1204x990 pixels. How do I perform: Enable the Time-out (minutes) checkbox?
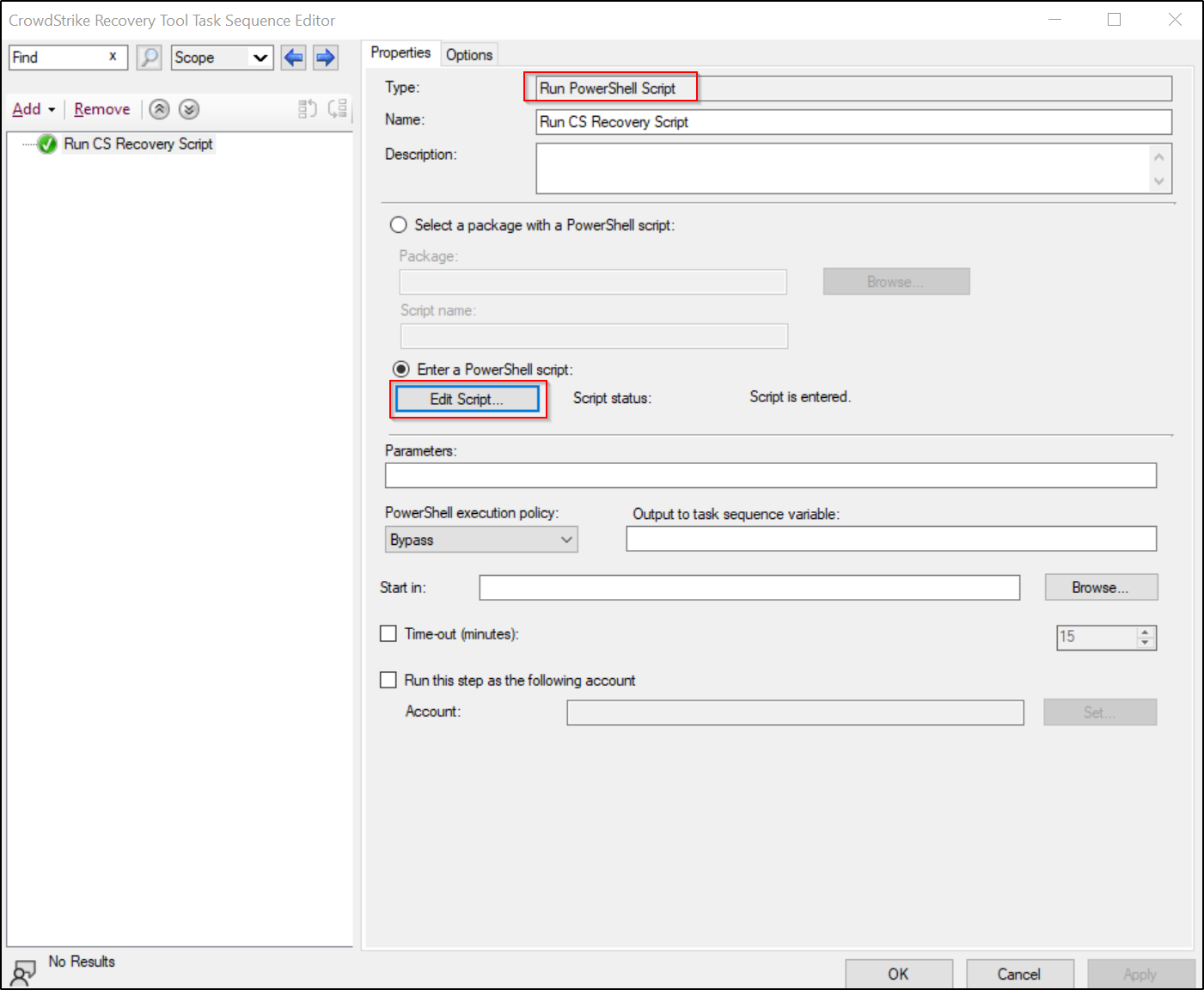(x=388, y=634)
